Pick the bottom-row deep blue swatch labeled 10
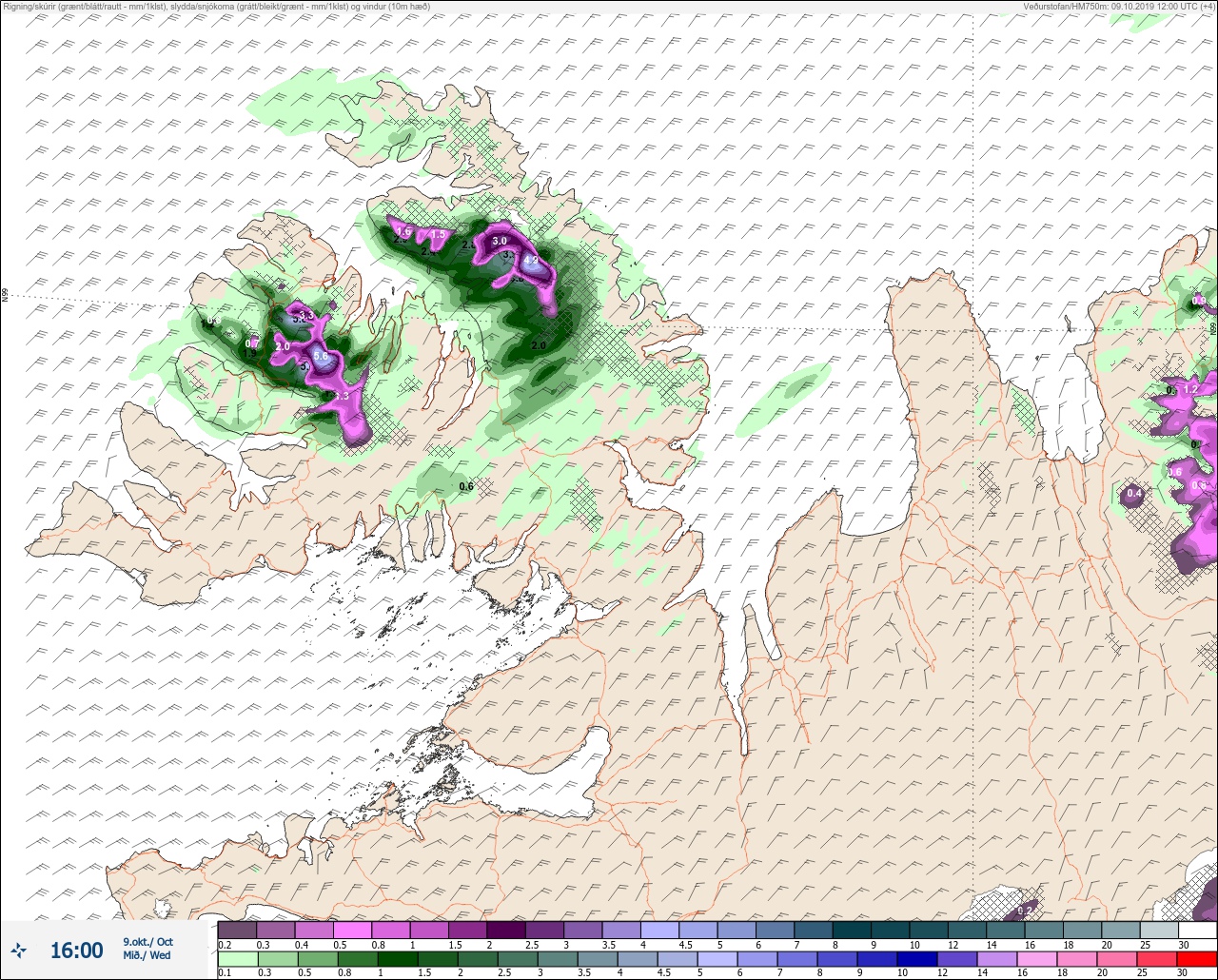 click(918, 958)
